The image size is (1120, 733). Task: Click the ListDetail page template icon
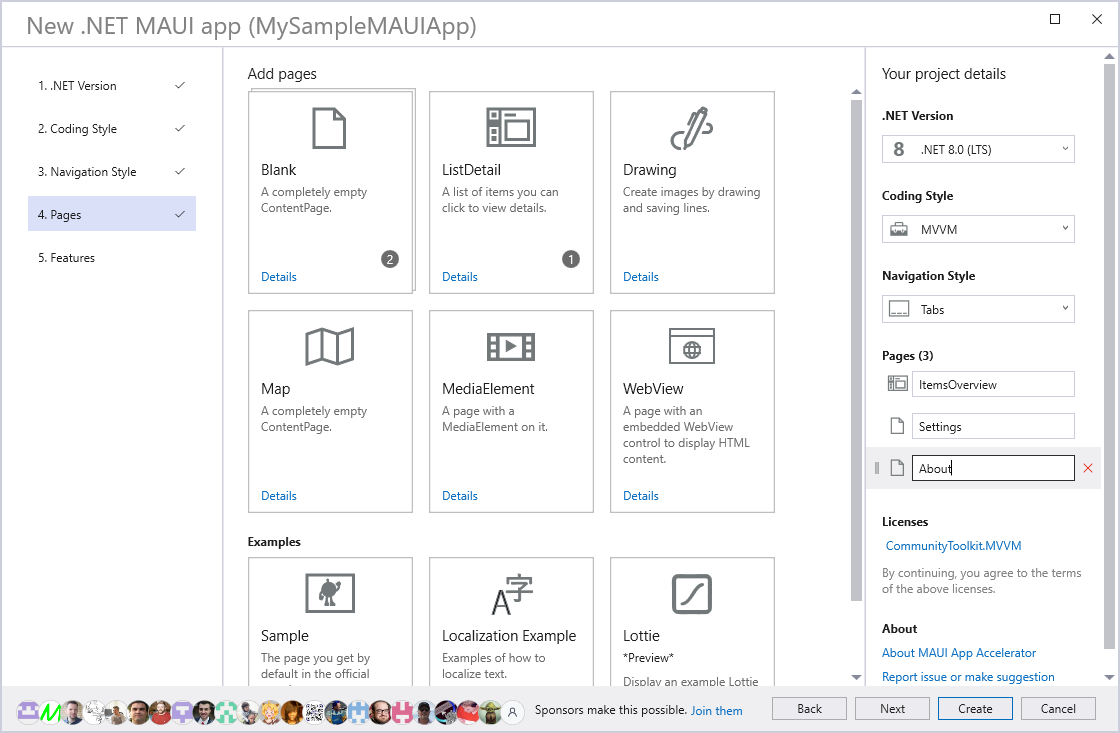tap(511, 128)
